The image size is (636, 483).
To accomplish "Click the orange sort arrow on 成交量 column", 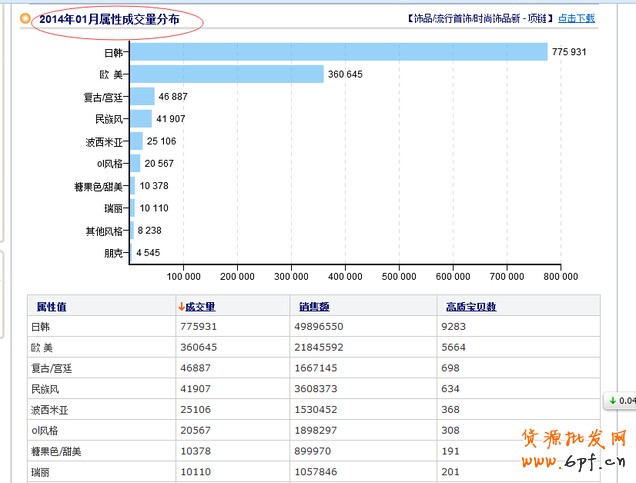I will click(x=181, y=307).
